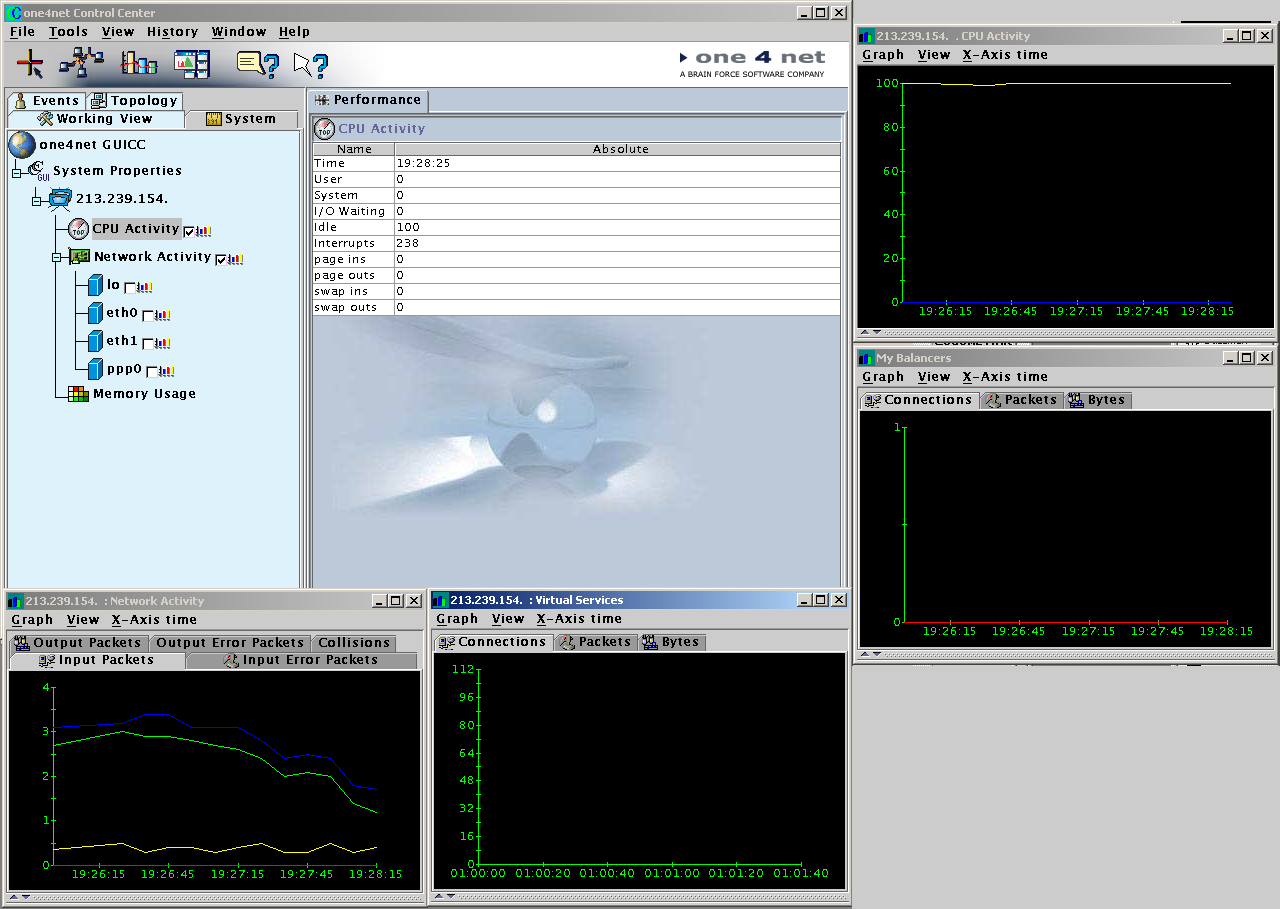Screen dimensions: 1280x909
Task: Enable the eth0 graph checkbox
Action: coord(148,315)
